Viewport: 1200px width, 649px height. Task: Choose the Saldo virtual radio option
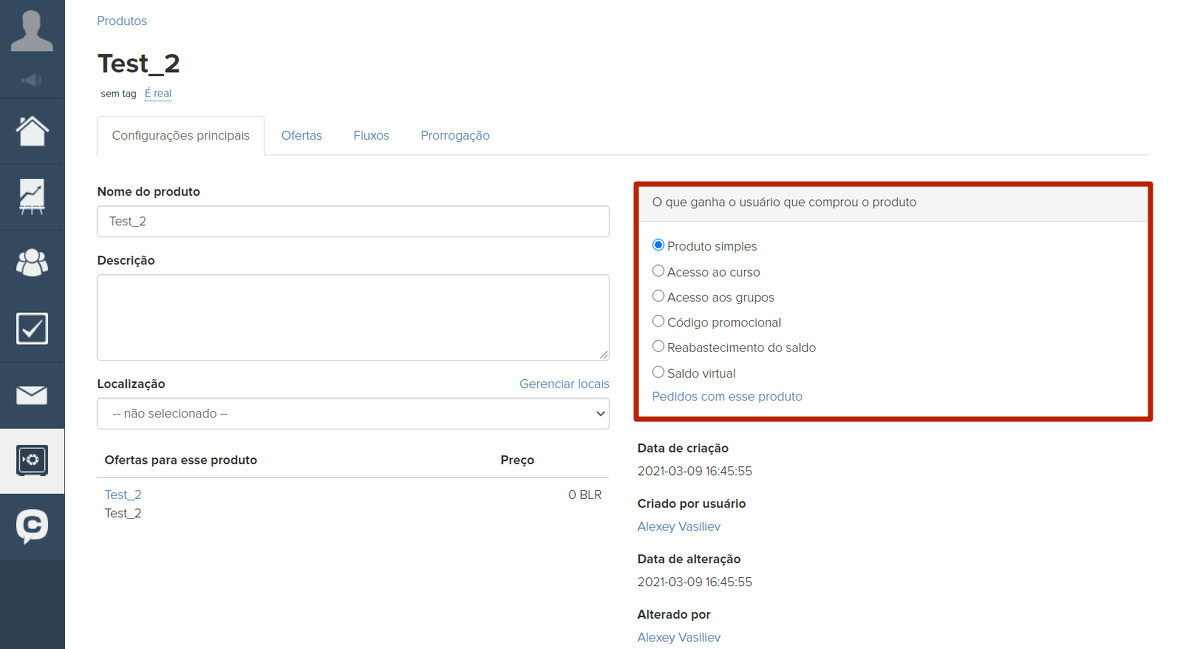[658, 372]
